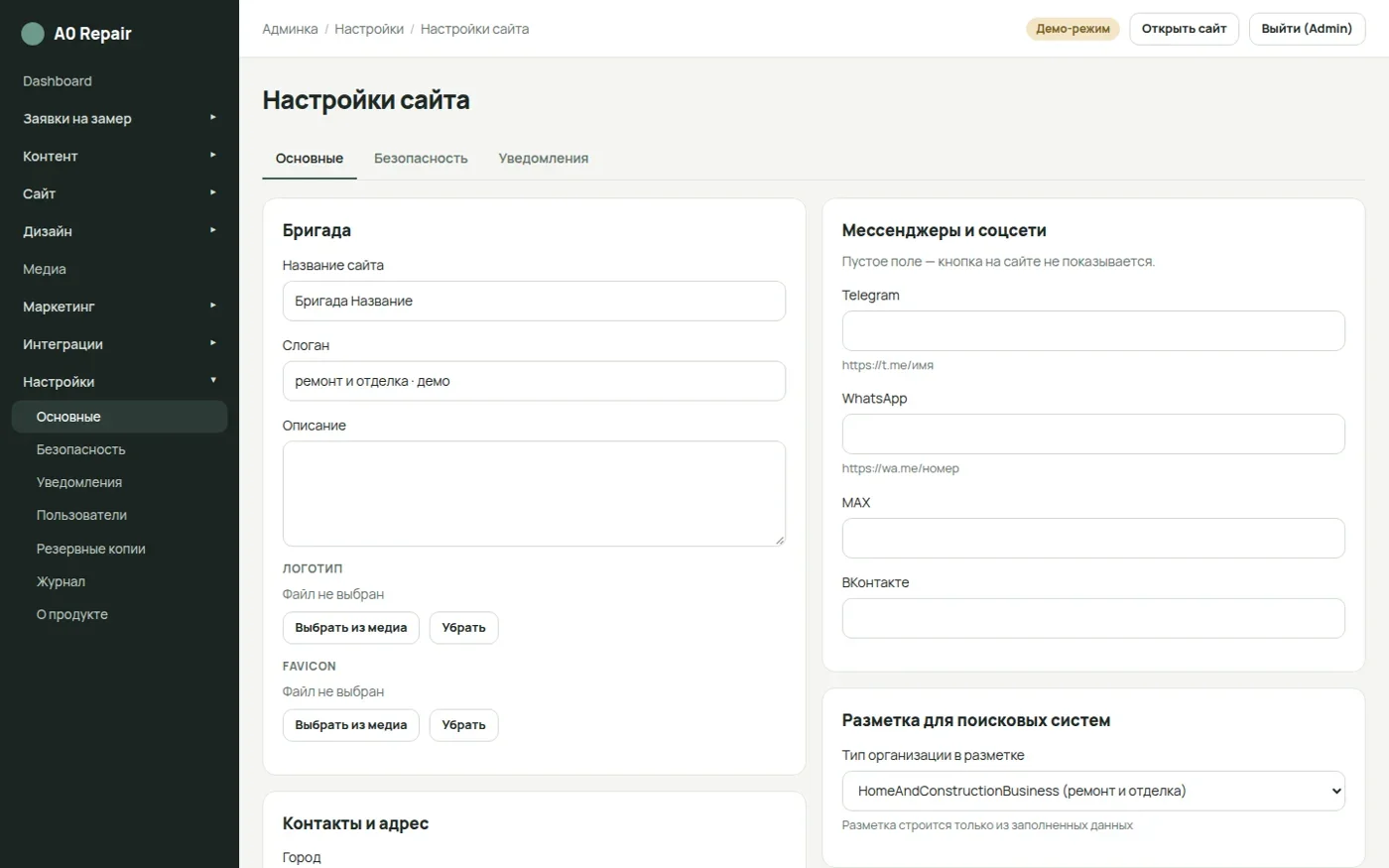Screen dimensions: 1389x868
Task: Go to Безопасность in the sidebar submenu
Action: 119,449
